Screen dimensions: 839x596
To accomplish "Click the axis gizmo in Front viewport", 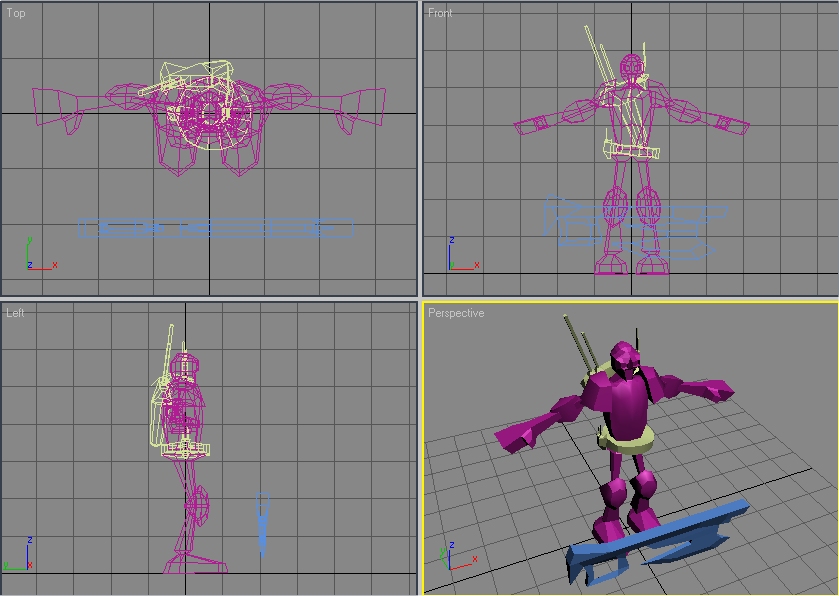I will [463, 254].
